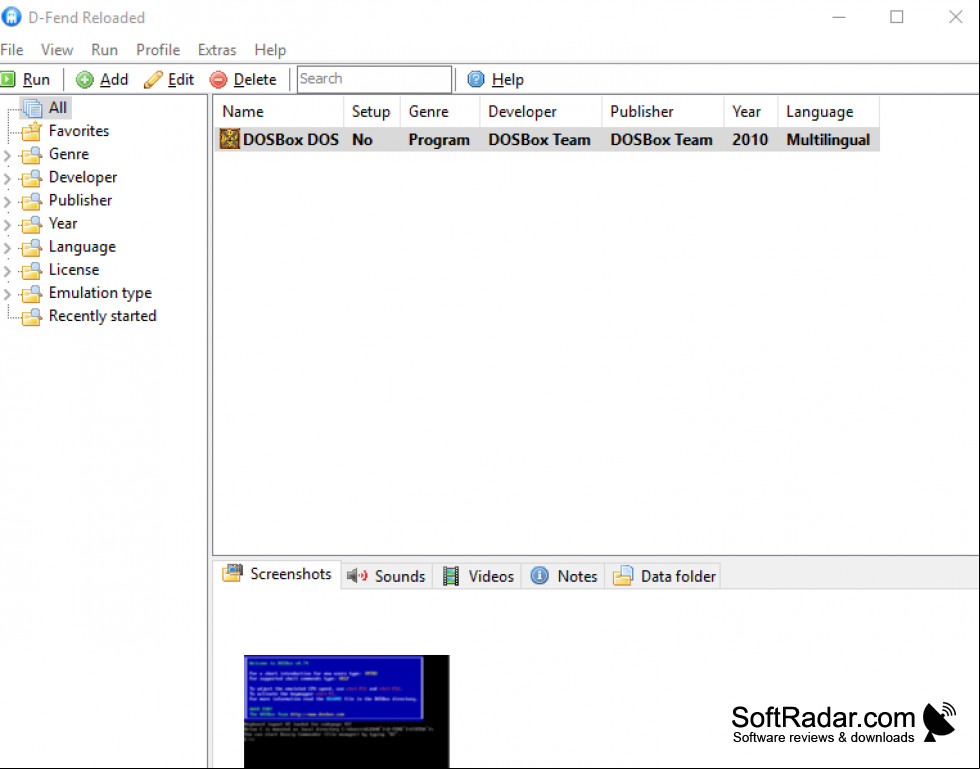
Task: Open the DOSBox screenshot thumbnail
Action: point(346,711)
